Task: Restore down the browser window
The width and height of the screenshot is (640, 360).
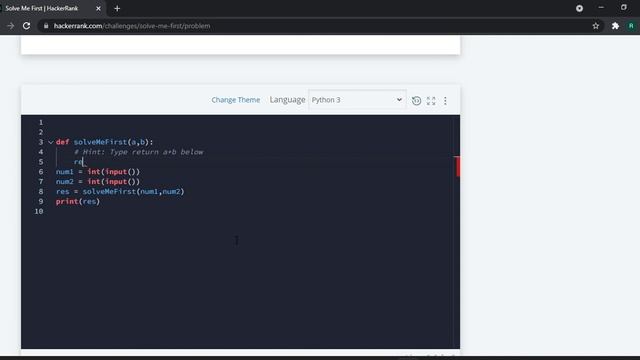Action: point(624,7)
